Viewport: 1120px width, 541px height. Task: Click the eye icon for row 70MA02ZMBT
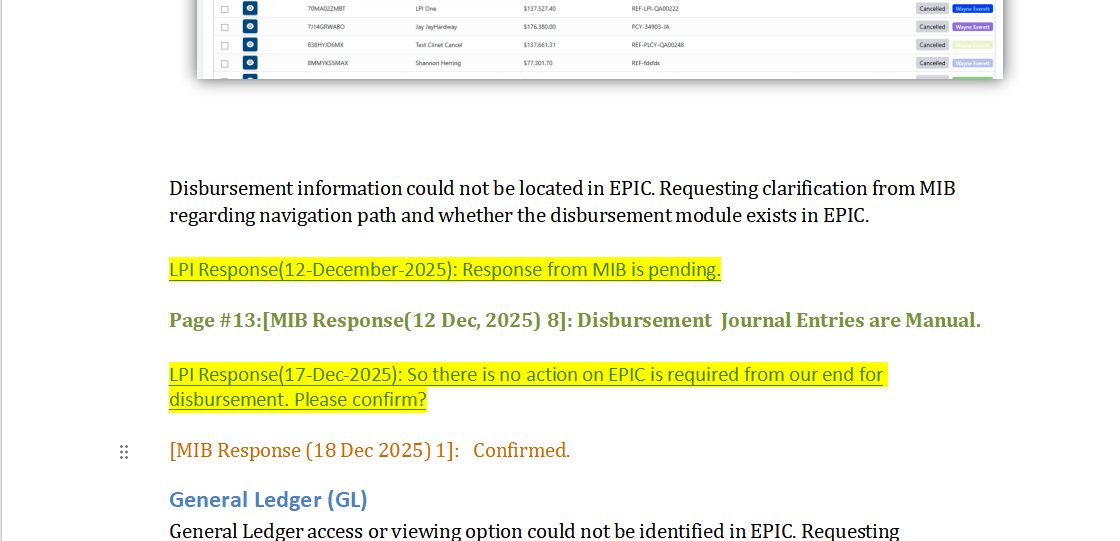(x=250, y=9)
